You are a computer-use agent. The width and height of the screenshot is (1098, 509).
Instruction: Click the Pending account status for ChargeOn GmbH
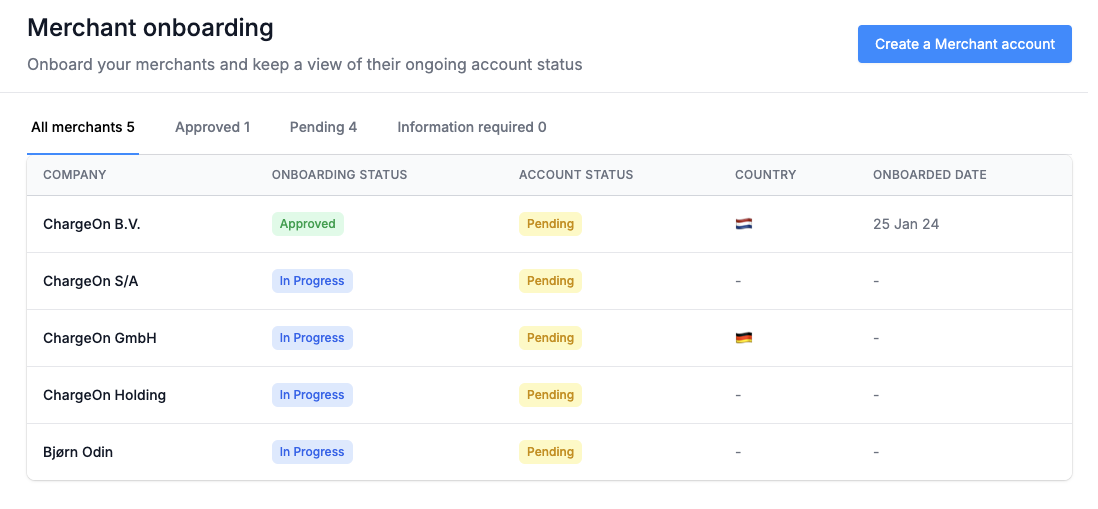pos(550,337)
